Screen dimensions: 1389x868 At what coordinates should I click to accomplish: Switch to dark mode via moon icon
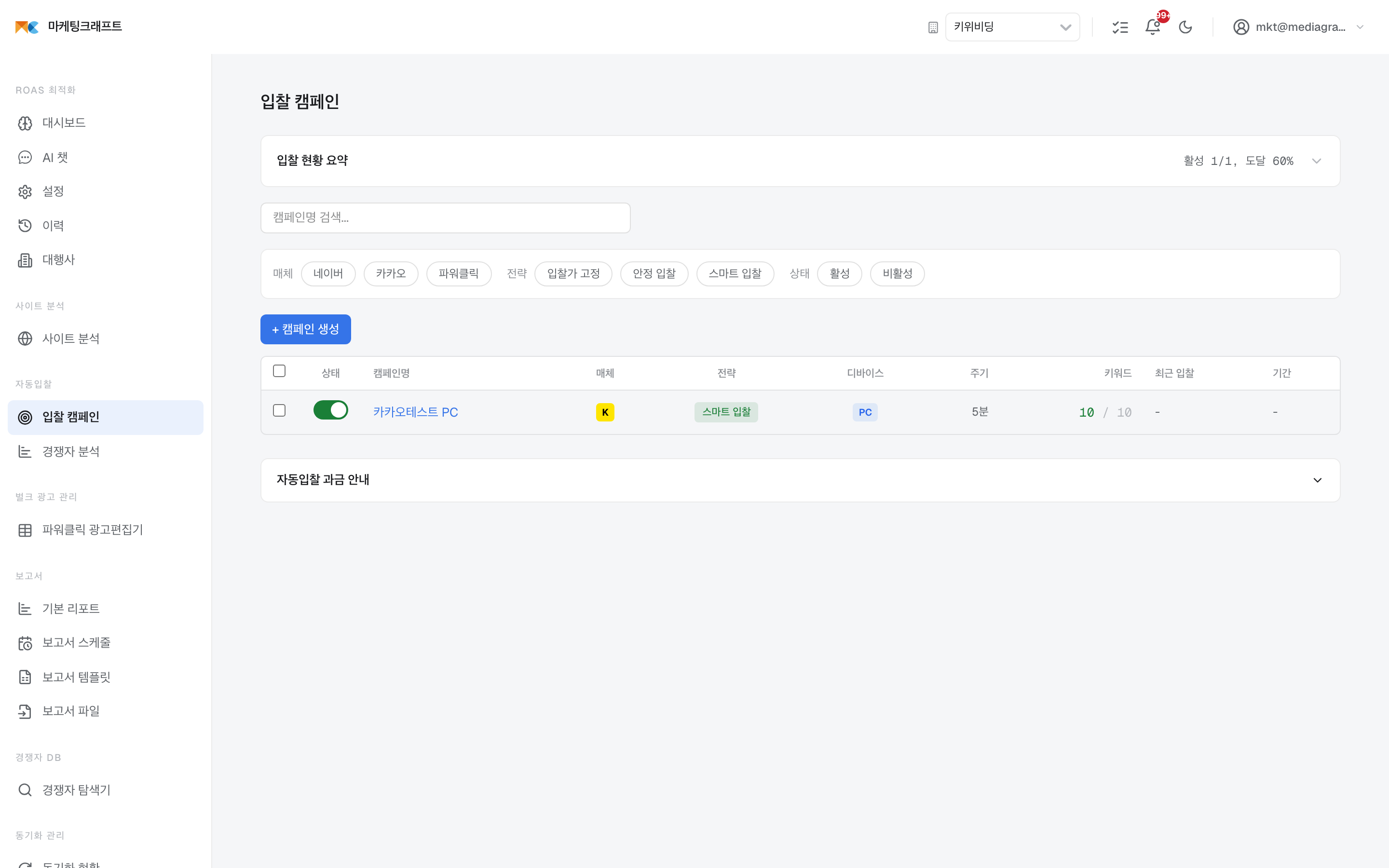tap(1185, 27)
